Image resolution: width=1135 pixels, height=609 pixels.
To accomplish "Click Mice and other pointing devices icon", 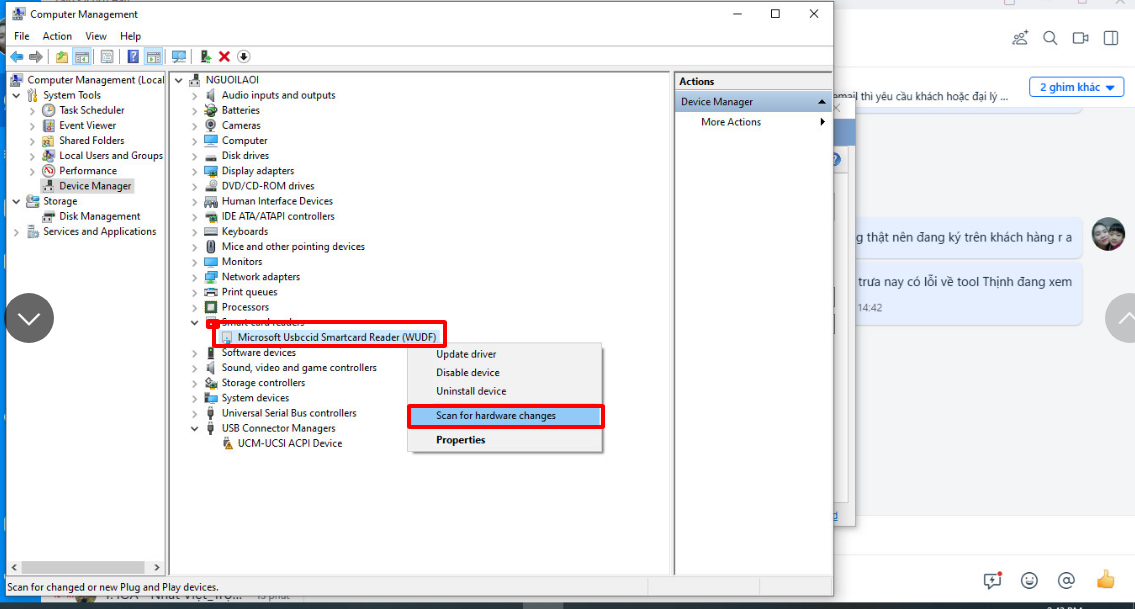I will (211, 247).
